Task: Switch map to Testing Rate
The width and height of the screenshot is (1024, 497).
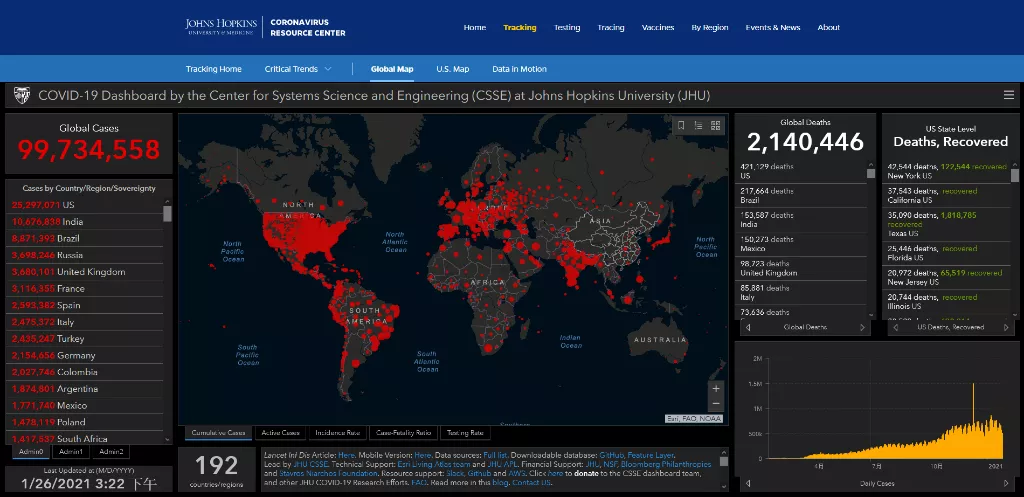Action: [x=464, y=432]
